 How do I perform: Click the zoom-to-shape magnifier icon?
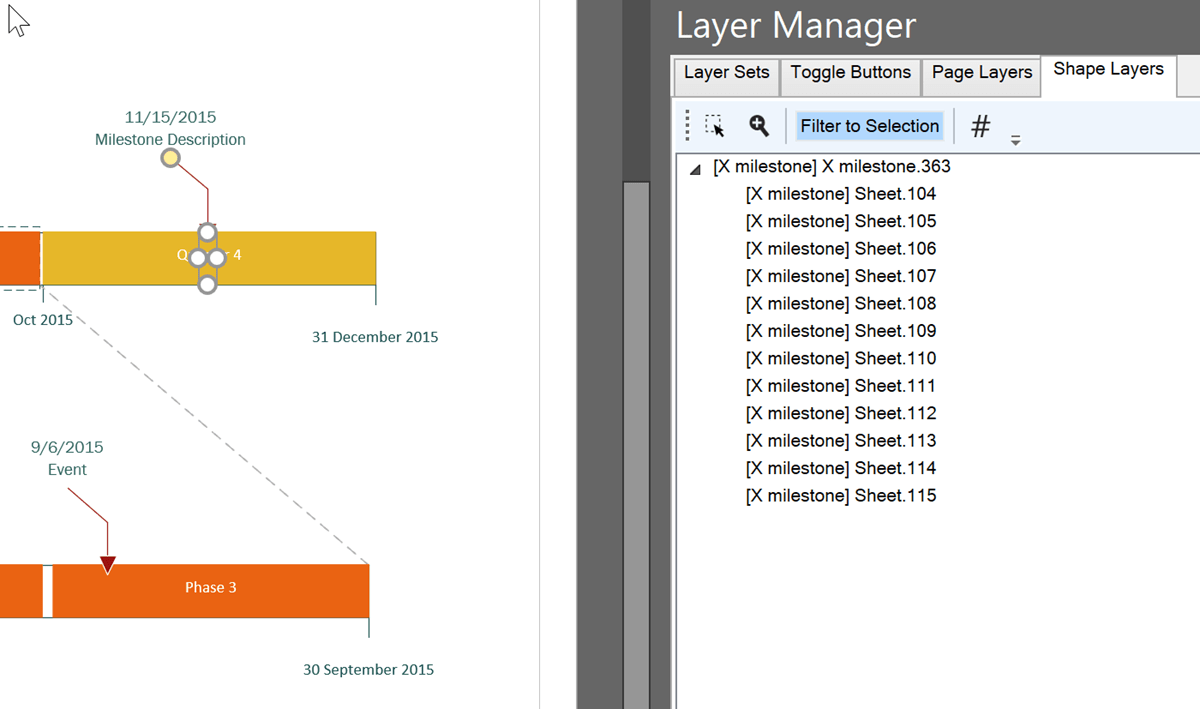point(758,127)
